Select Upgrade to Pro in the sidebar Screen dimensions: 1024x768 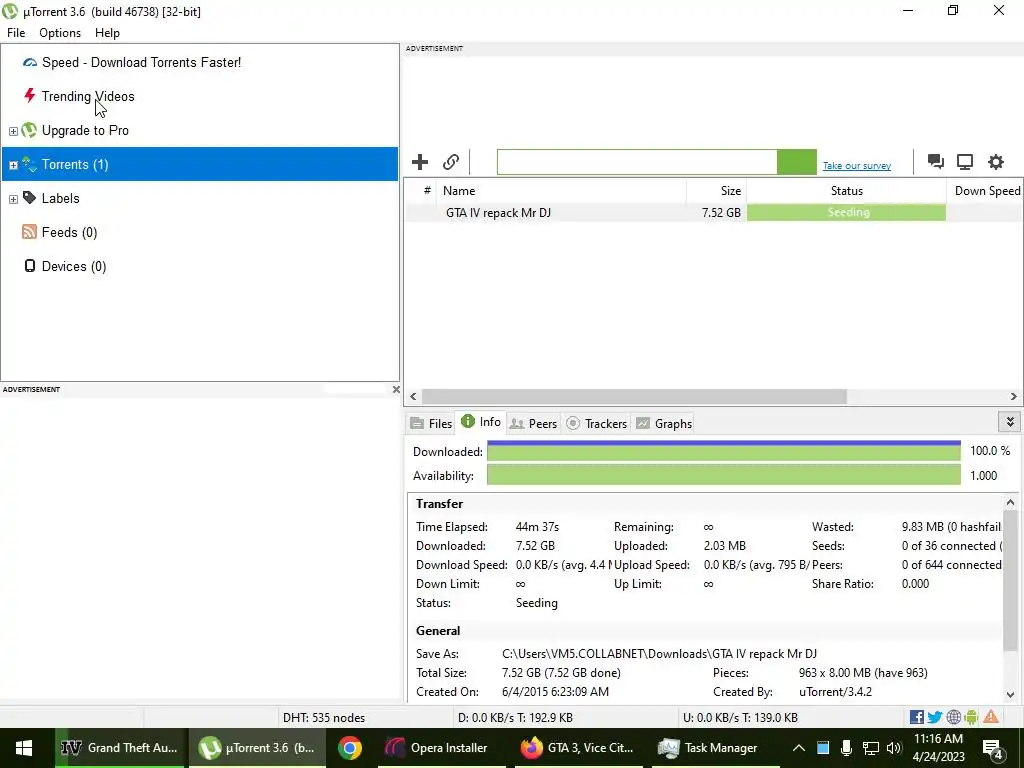[x=85, y=131]
